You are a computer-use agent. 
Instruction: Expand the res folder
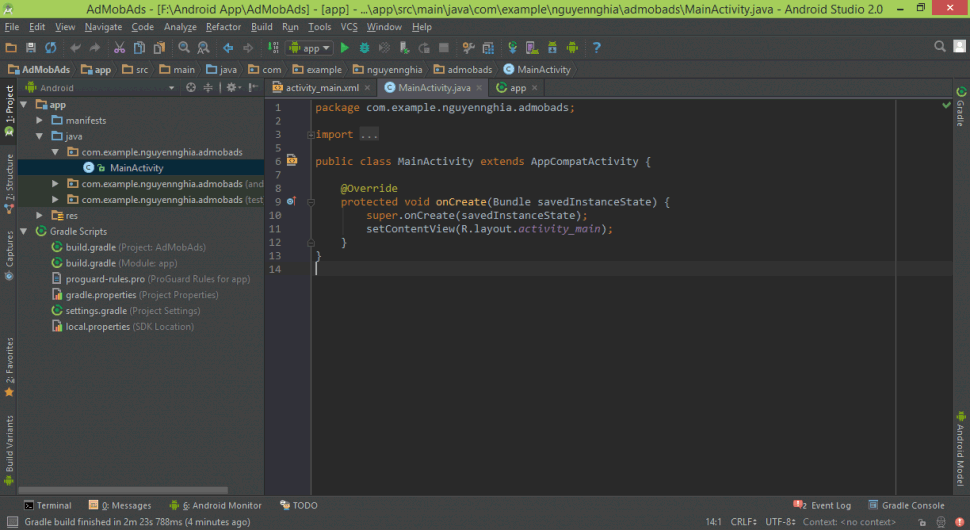tap(40, 215)
